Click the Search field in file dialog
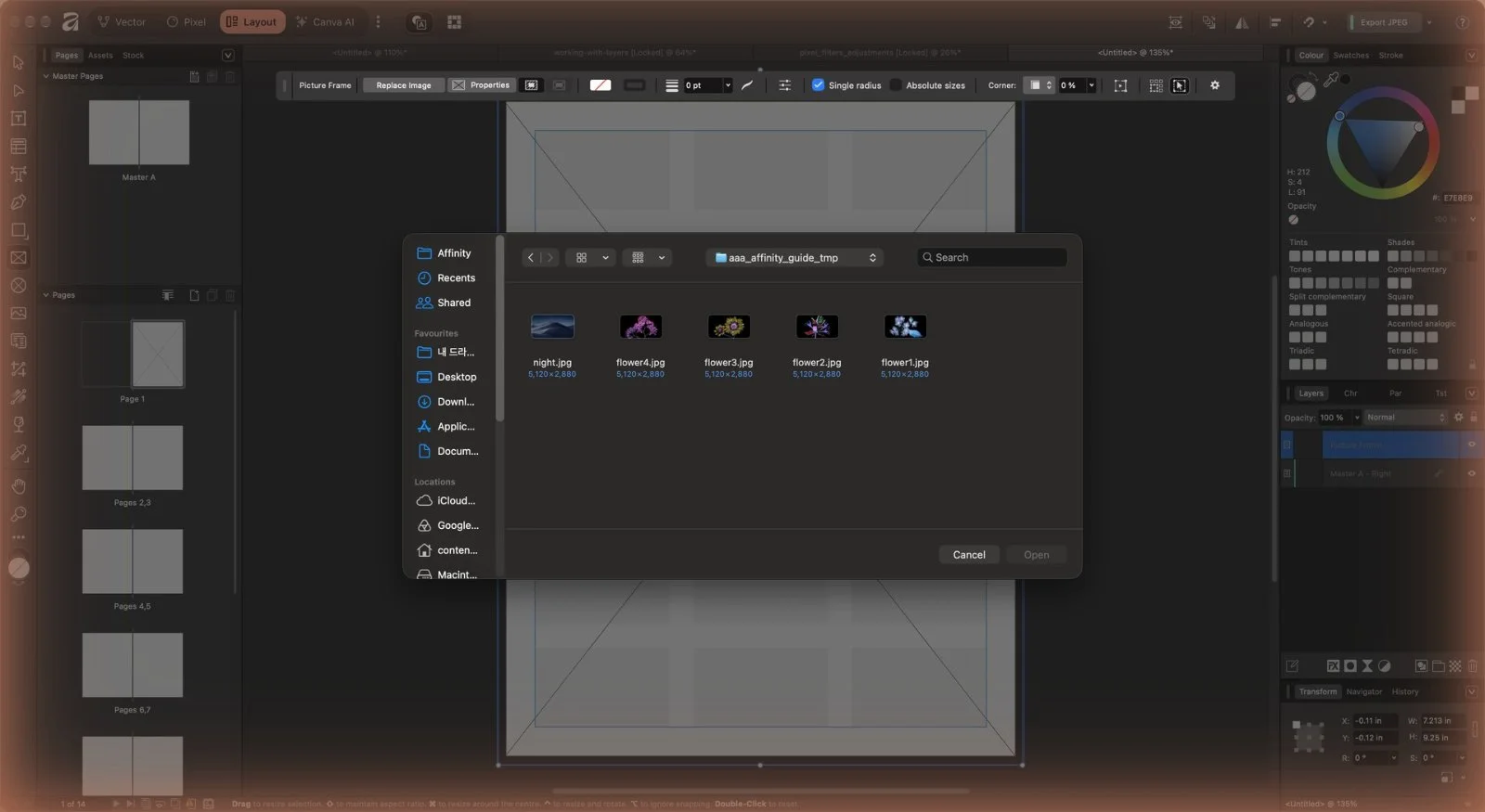Image resolution: width=1485 pixels, height=812 pixels. pos(991,258)
